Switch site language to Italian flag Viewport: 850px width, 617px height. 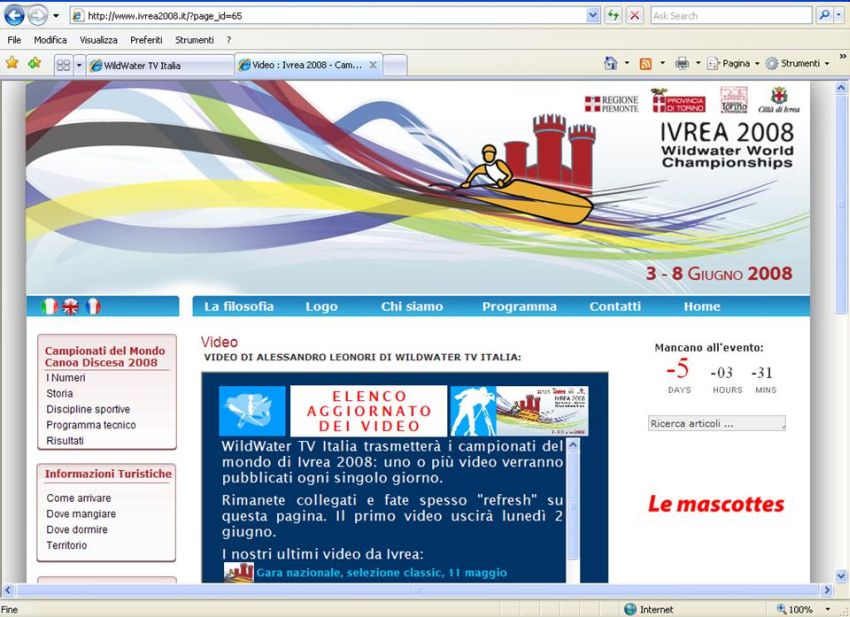point(49,306)
